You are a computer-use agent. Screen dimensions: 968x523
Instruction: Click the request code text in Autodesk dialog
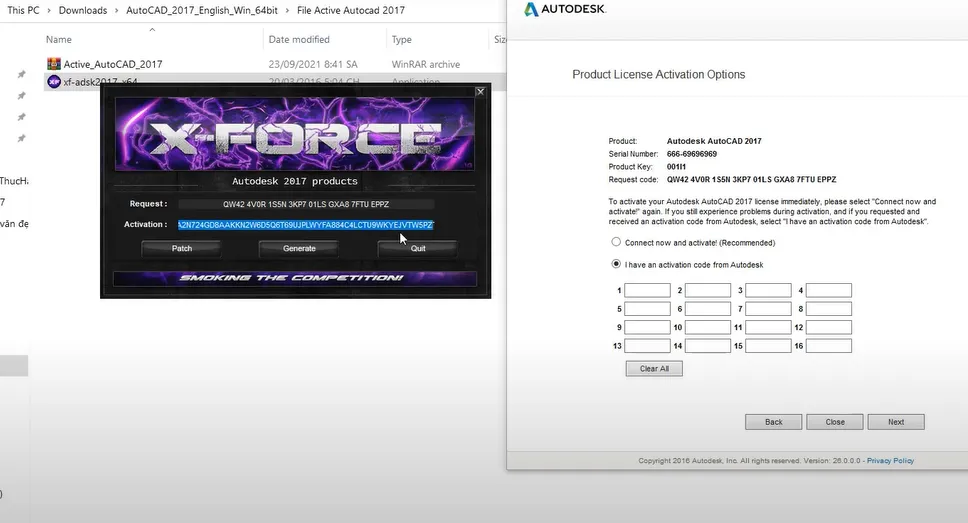751,180
